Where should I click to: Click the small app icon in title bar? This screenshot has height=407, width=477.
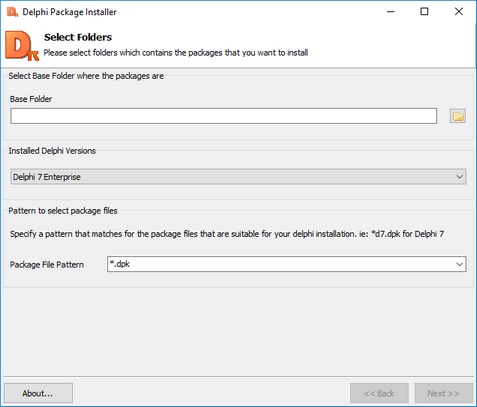point(12,12)
